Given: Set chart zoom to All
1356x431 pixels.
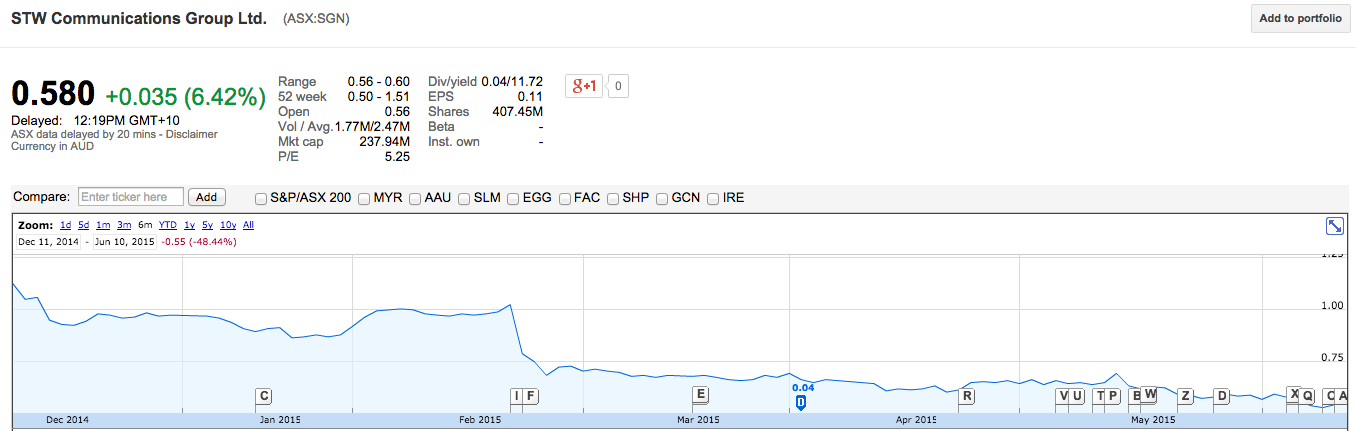Looking at the screenshot, I should click(x=248, y=225).
